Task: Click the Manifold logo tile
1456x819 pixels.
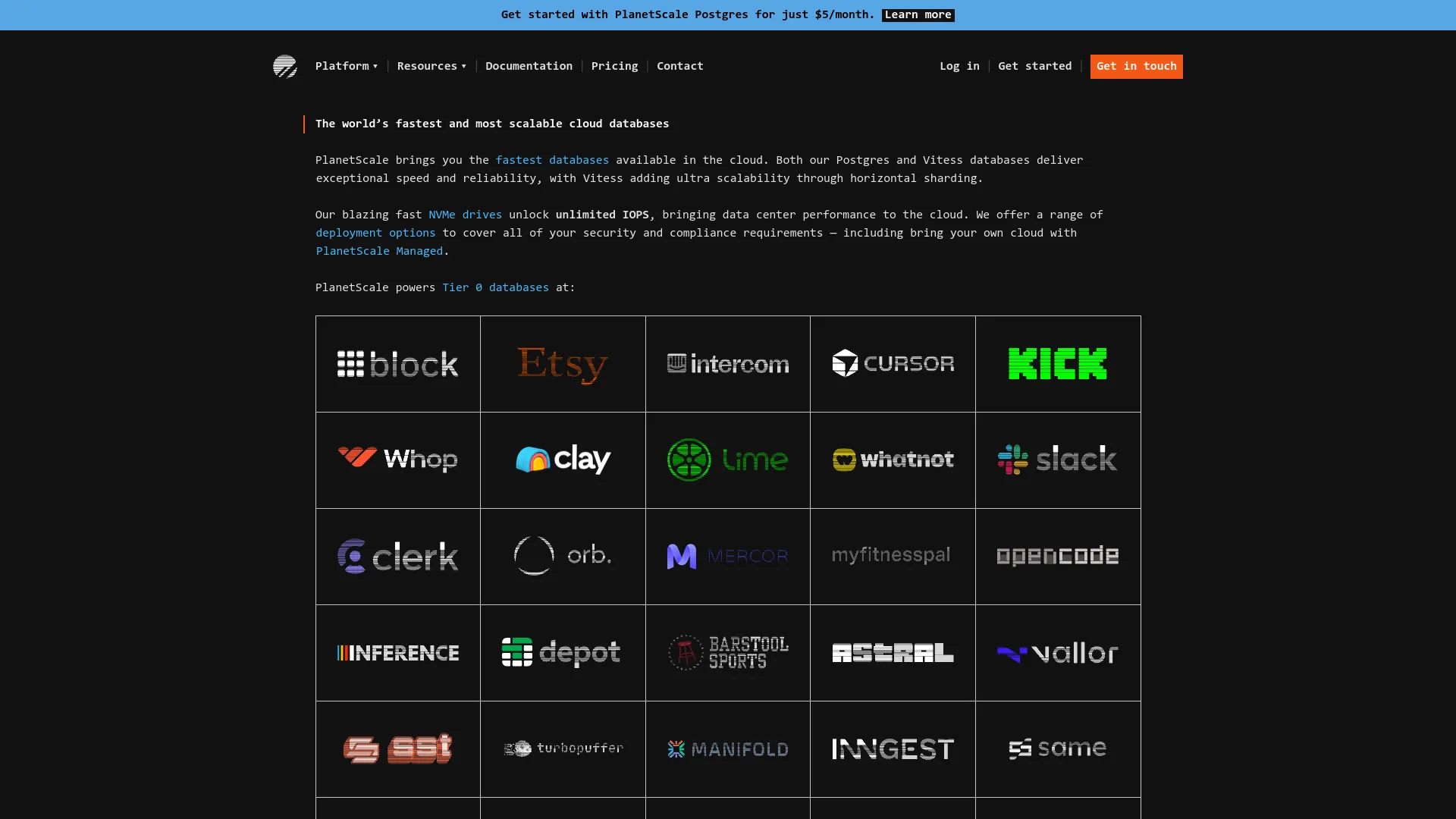Action: point(728,749)
